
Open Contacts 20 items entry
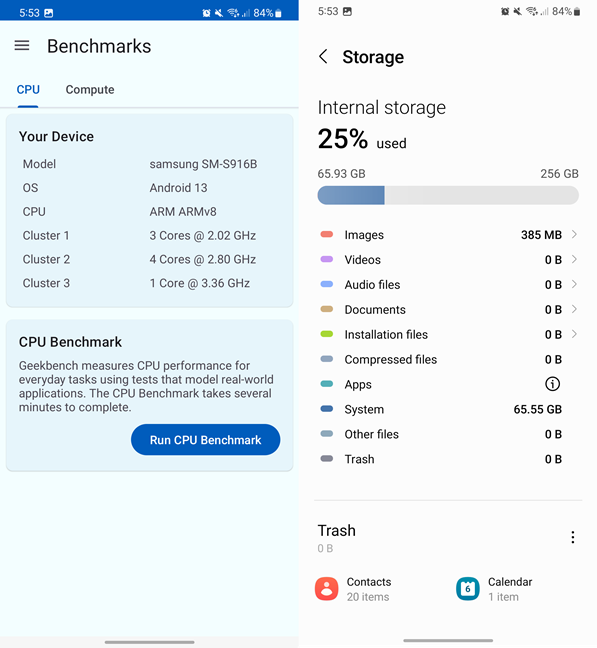point(353,589)
